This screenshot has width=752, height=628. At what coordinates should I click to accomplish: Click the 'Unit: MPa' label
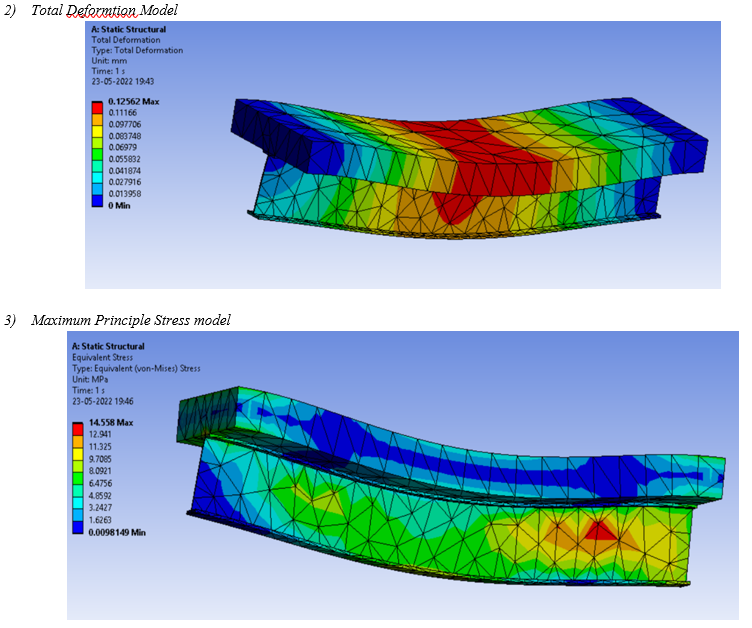[x=90, y=379]
